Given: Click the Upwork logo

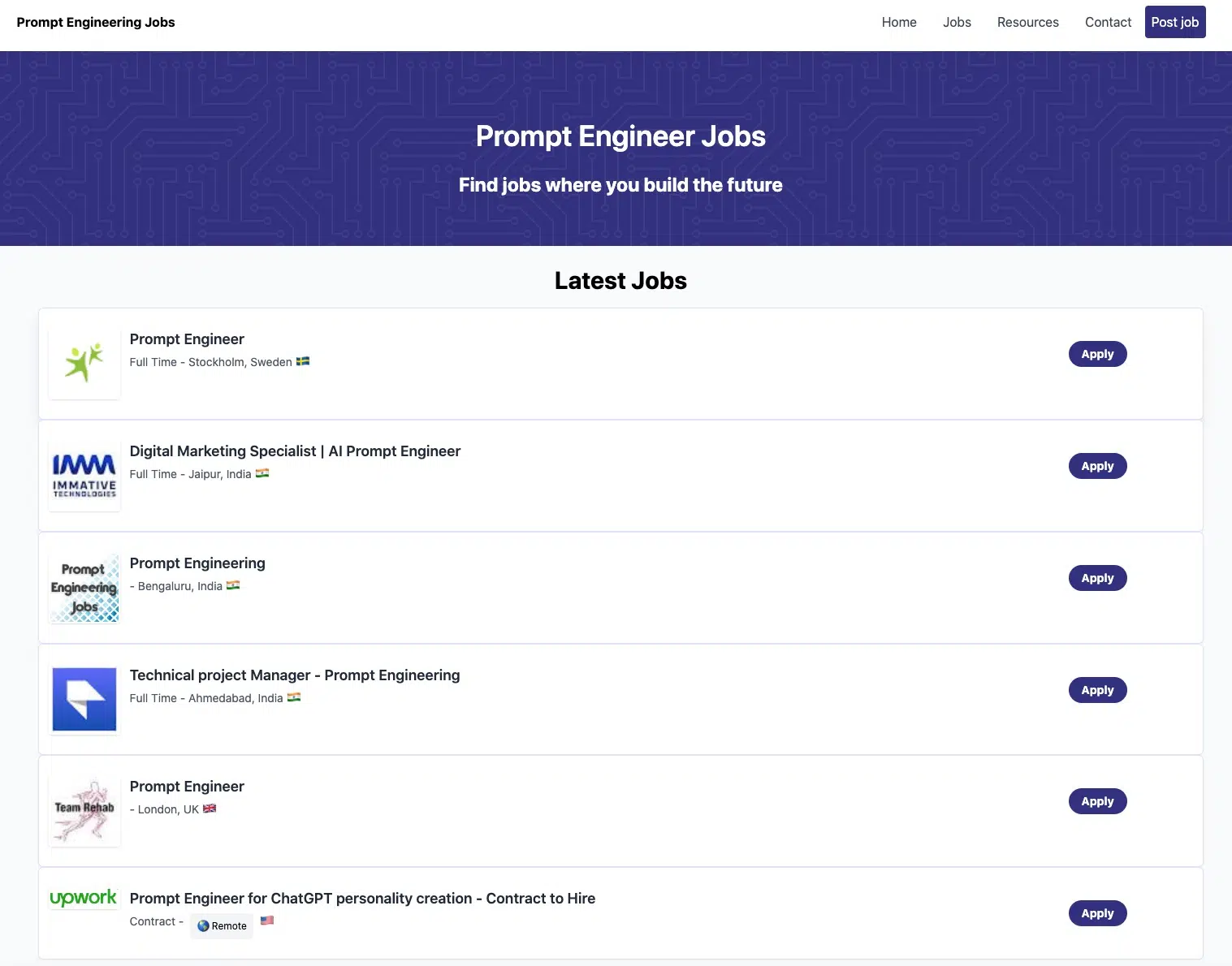Looking at the screenshot, I should click(x=84, y=898).
